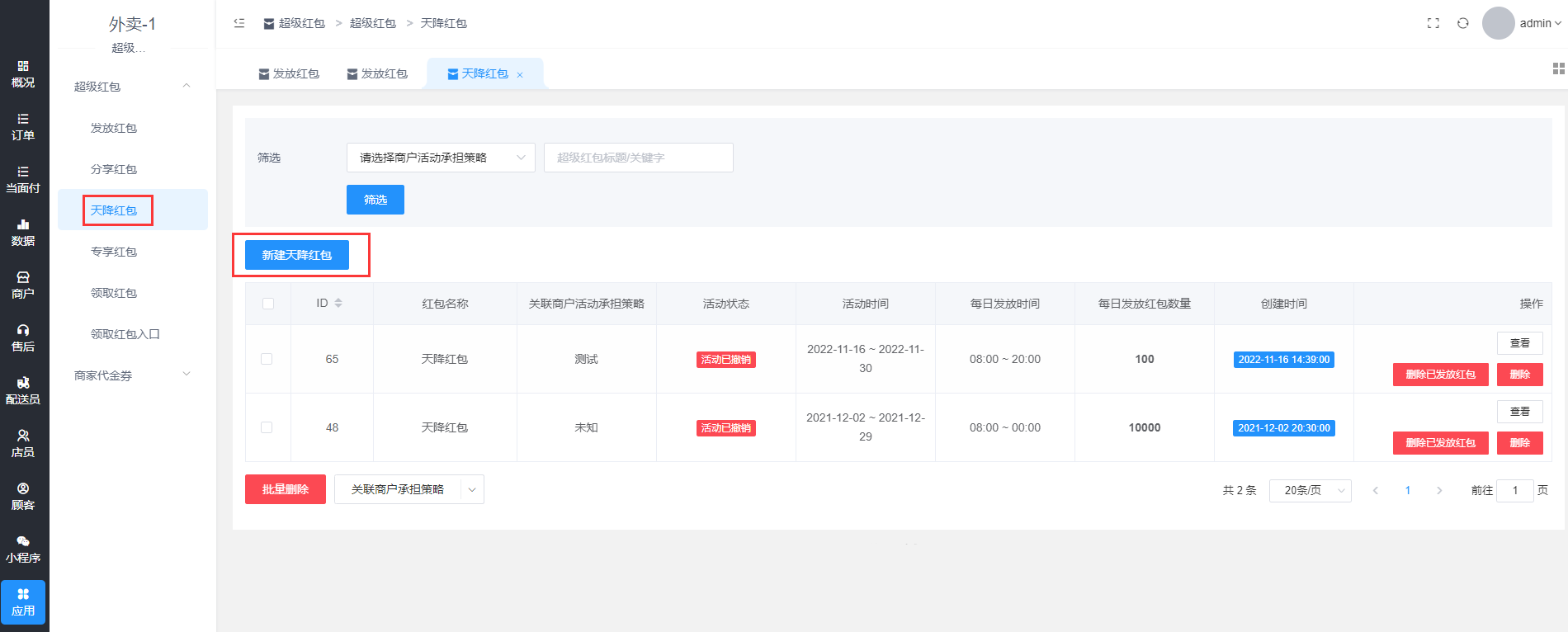
Task: Switch to the first 发放红包 tab
Action: point(289,73)
